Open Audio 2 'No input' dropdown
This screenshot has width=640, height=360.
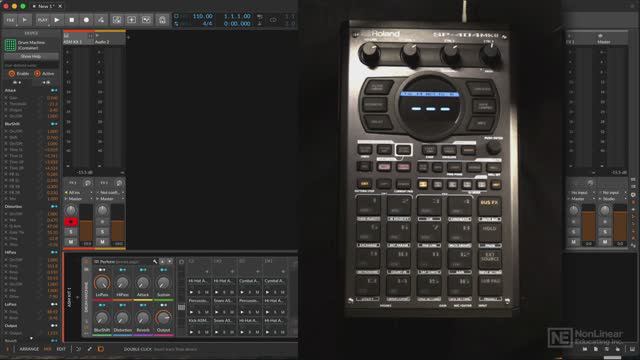(x=110, y=193)
